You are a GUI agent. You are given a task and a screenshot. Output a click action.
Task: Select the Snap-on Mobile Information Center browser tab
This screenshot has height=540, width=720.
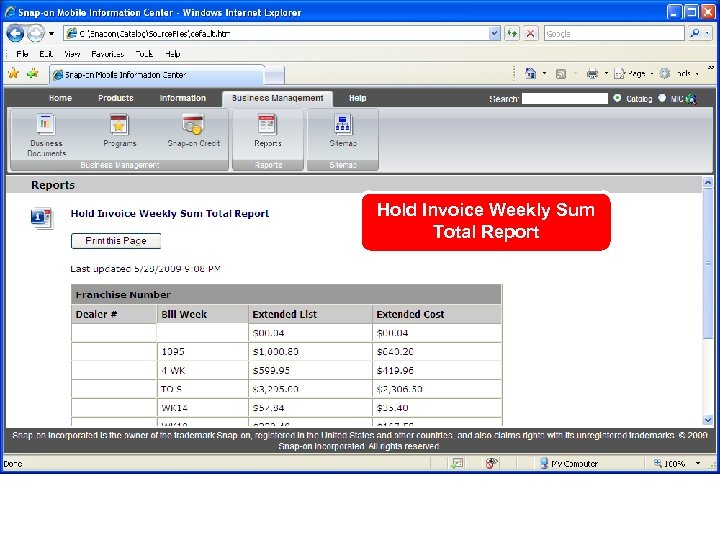pyautogui.click(x=156, y=75)
